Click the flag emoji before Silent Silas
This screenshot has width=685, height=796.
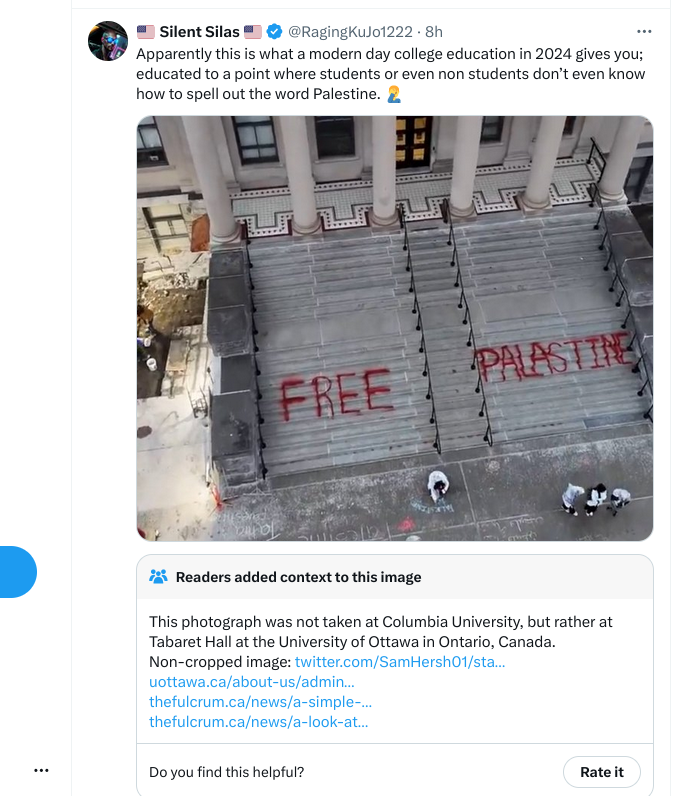[x=146, y=32]
